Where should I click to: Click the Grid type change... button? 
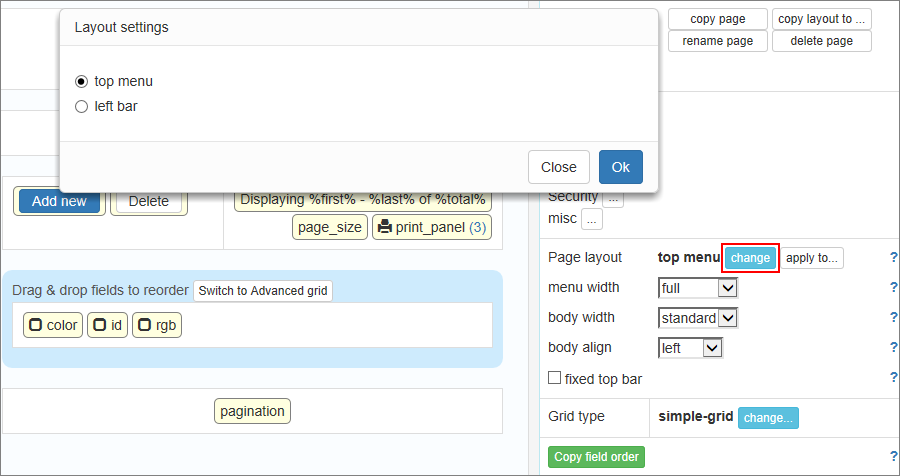coord(768,417)
